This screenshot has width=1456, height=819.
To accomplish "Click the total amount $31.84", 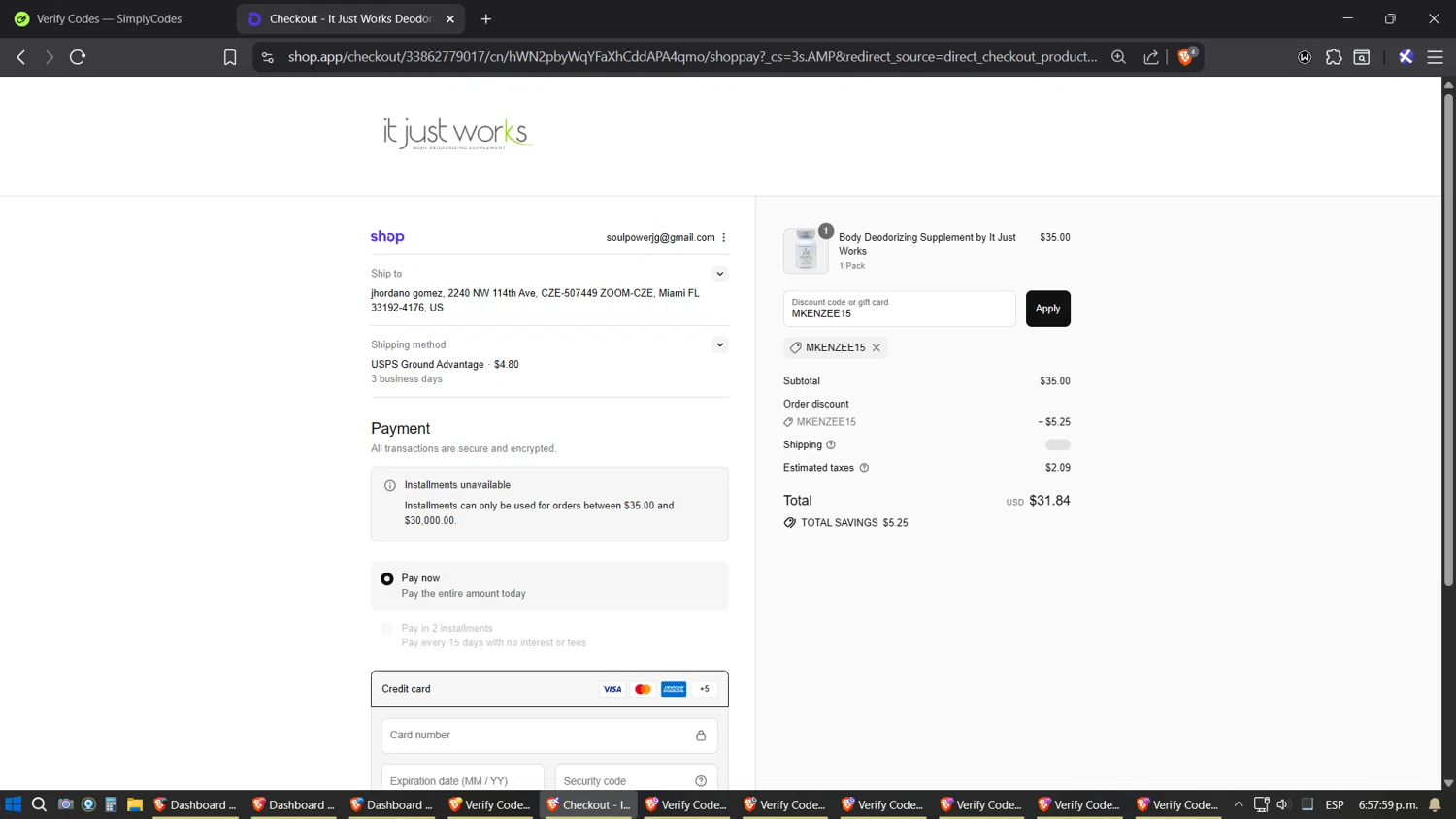I will (1049, 501).
